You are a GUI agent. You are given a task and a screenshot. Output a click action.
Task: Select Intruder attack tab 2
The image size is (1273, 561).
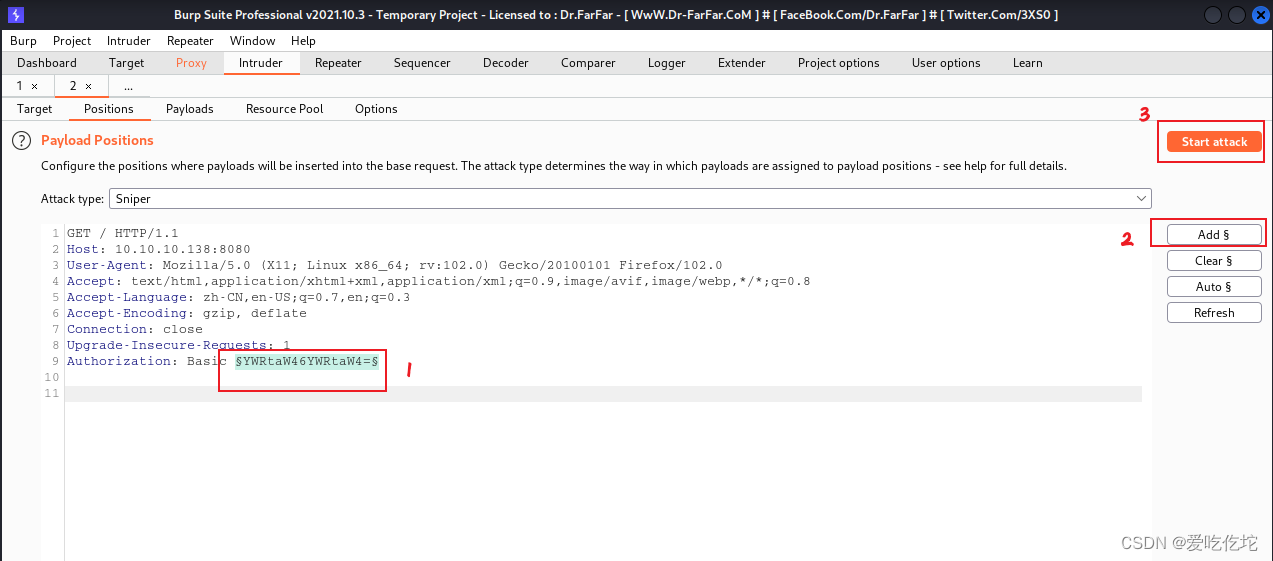pyautogui.click(x=74, y=86)
